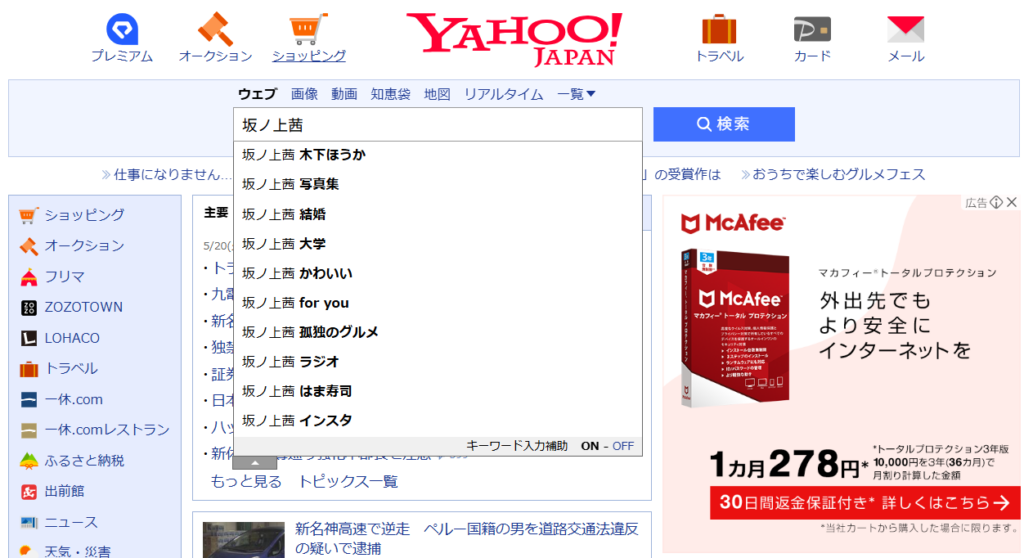The height and width of the screenshot is (558, 1024).
Task: Turn keyword input assistance OFF
Action: coord(623,446)
